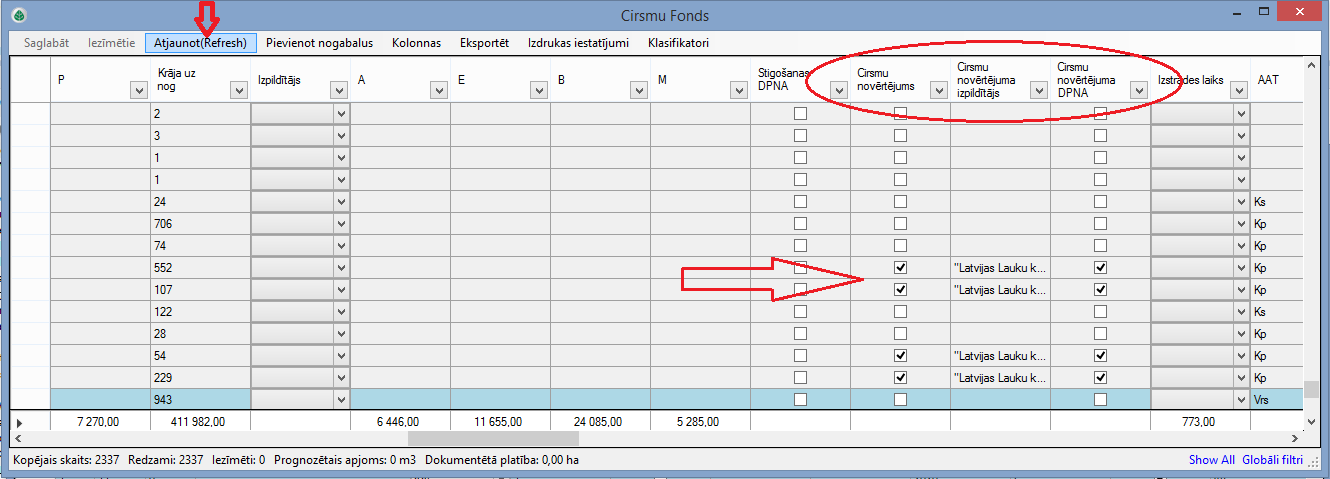Click the Krāja total 411 982,00
Viewport: 1330px width, 479px height.
[200, 421]
